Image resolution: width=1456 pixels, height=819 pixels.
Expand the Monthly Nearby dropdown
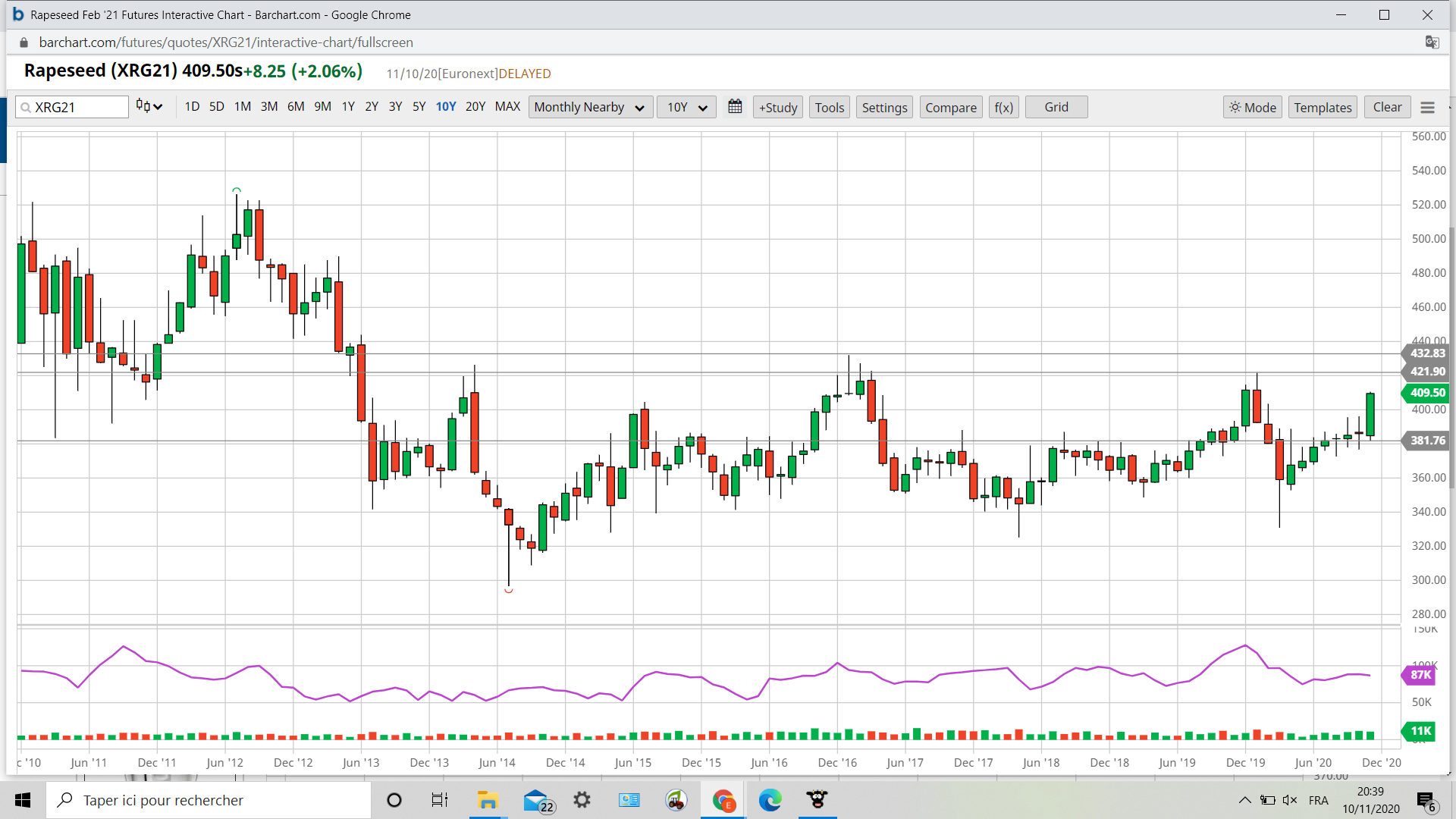[588, 108]
